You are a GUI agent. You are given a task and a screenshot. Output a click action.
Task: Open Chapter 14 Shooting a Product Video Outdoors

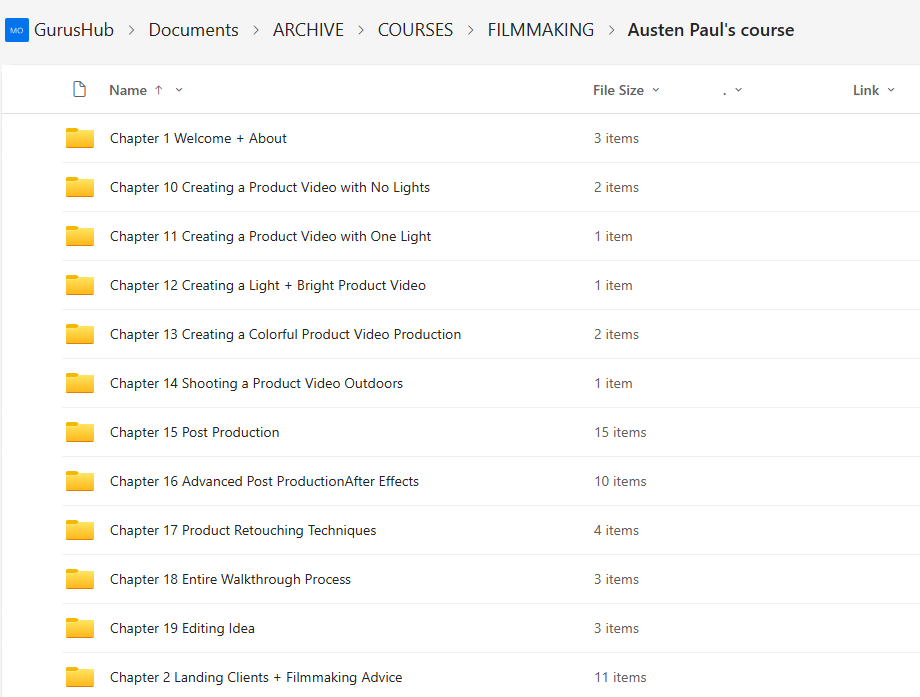(x=256, y=383)
